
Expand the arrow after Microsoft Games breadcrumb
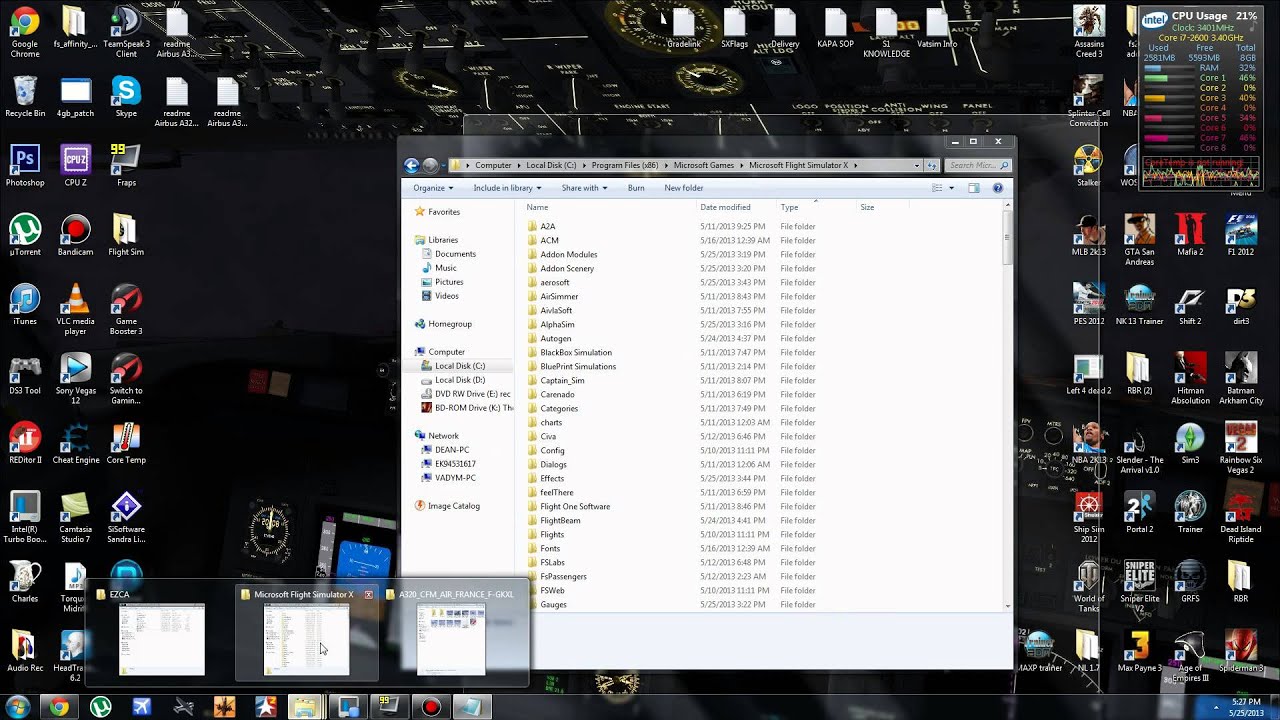[x=741, y=165]
